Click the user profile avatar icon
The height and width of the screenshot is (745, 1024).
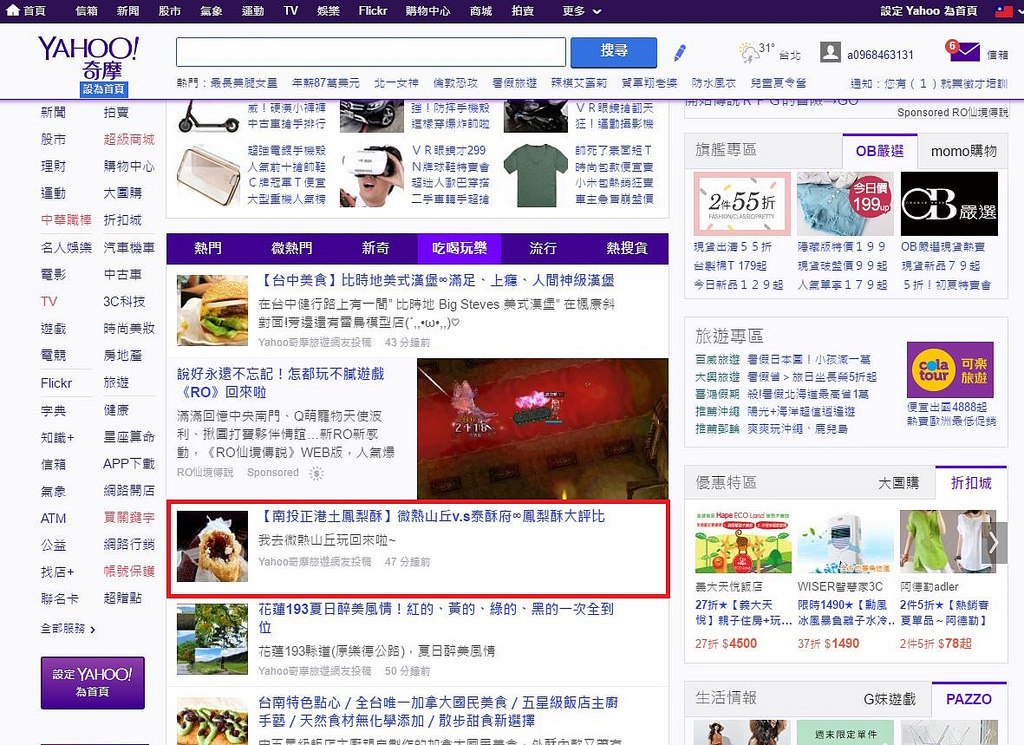coord(830,52)
